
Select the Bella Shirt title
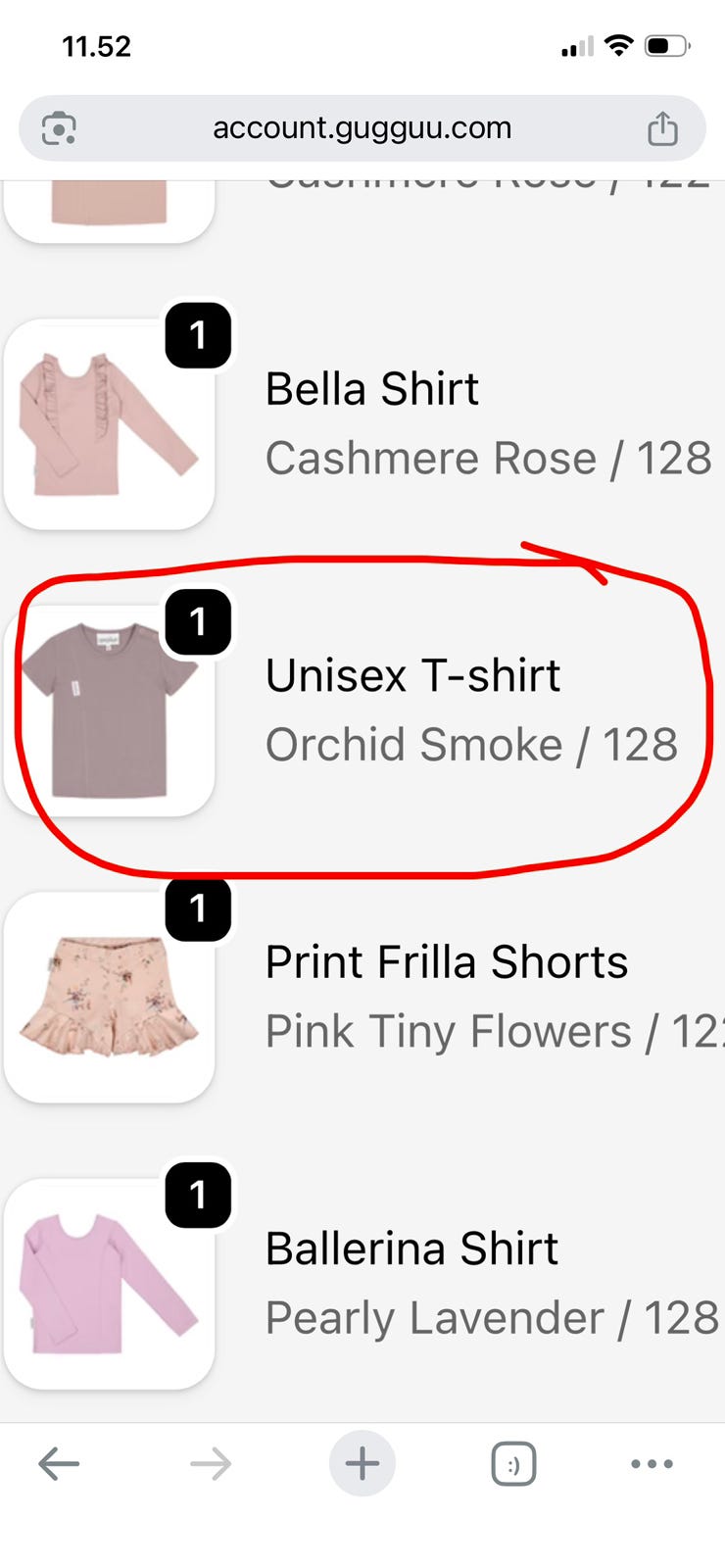point(372,389)
